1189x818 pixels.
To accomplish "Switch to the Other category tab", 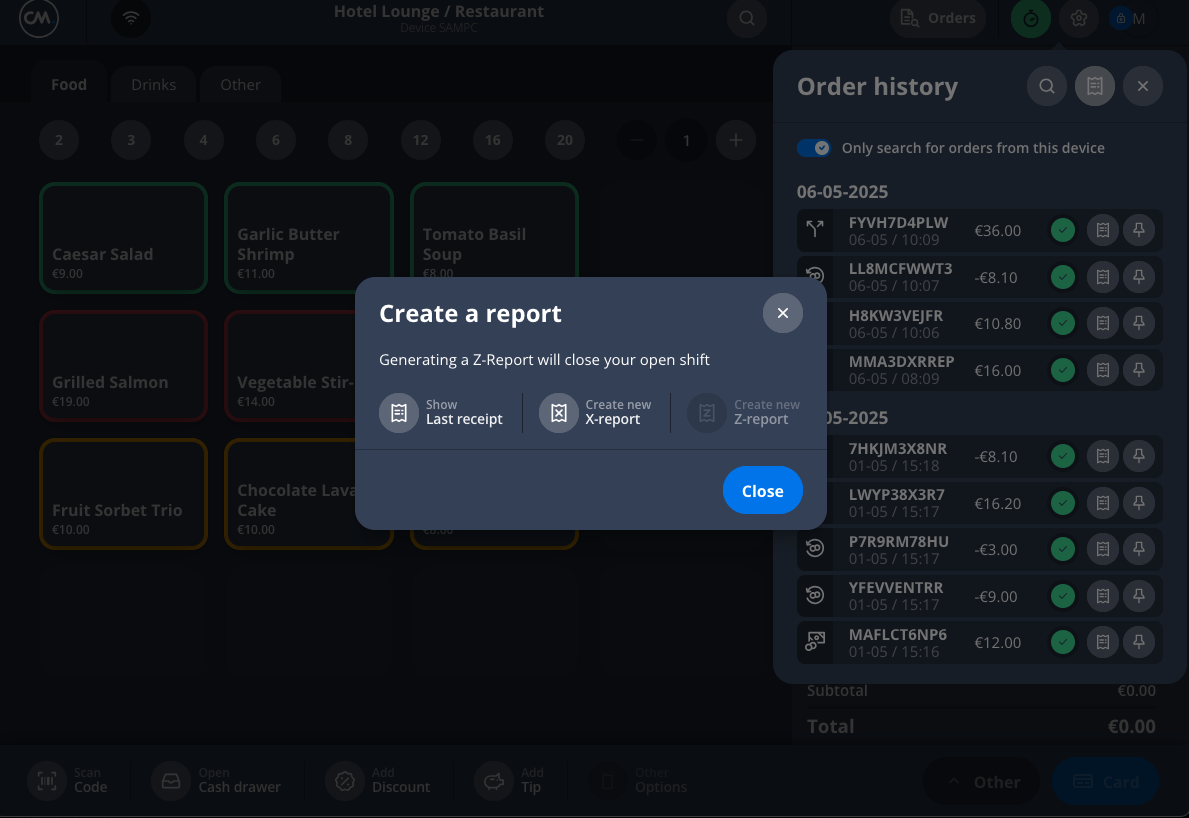I will (240, 85).
